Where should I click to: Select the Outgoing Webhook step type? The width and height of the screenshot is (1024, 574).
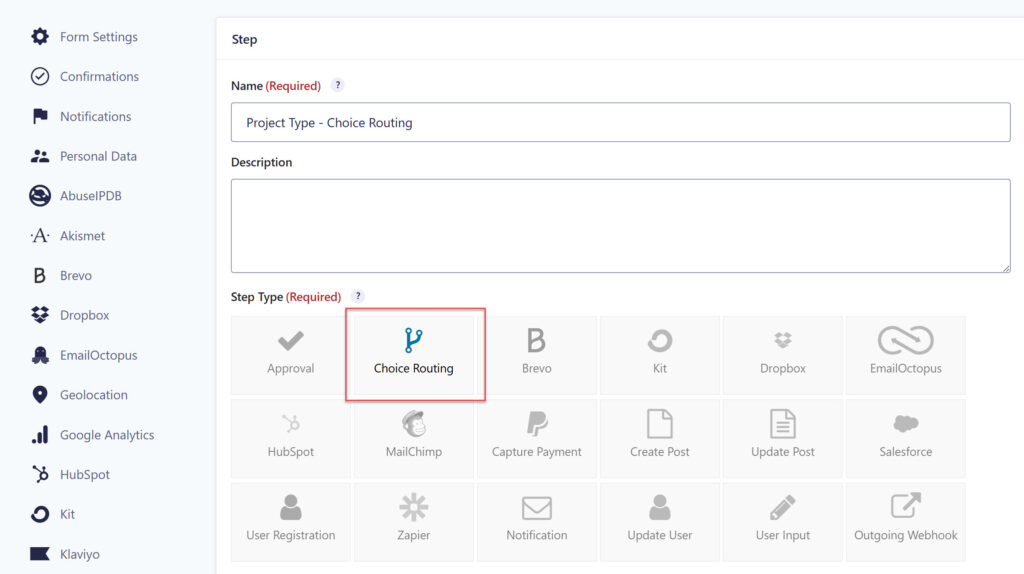pyautogui.click(x=905, y=522)
